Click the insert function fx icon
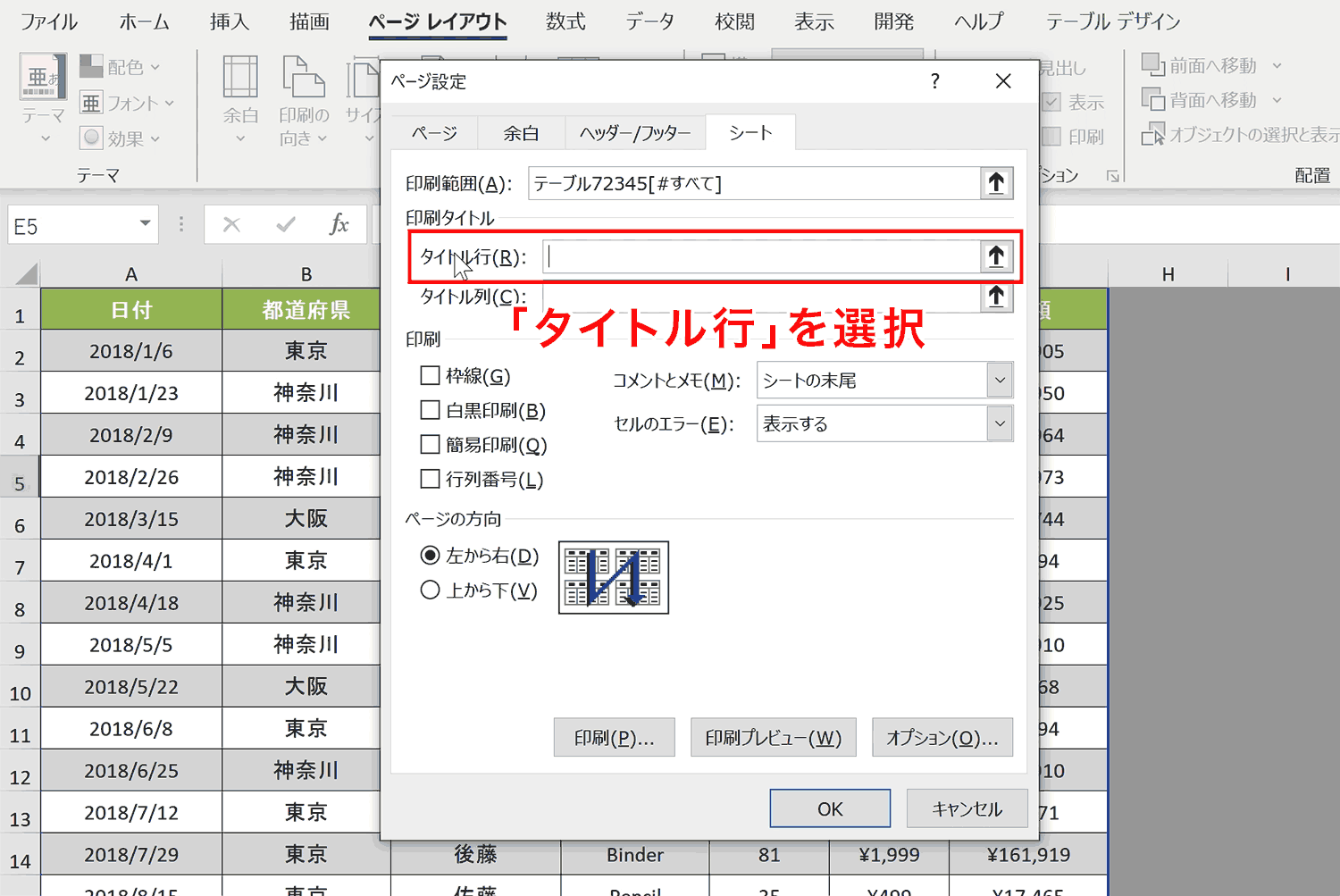 (339, 224)
